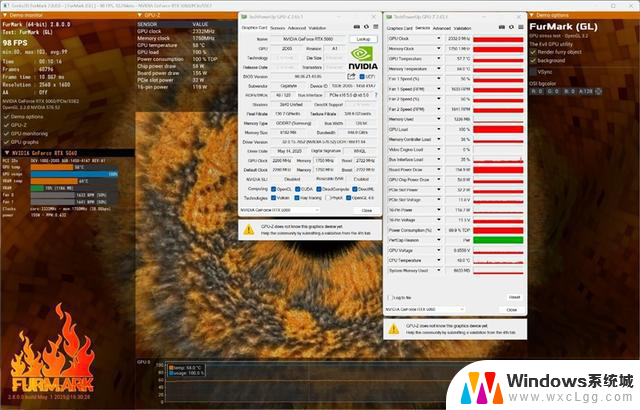Screen dimensions: 640x410
Task: Toggle the CUDA checkbox
Action: coord(298,189)
